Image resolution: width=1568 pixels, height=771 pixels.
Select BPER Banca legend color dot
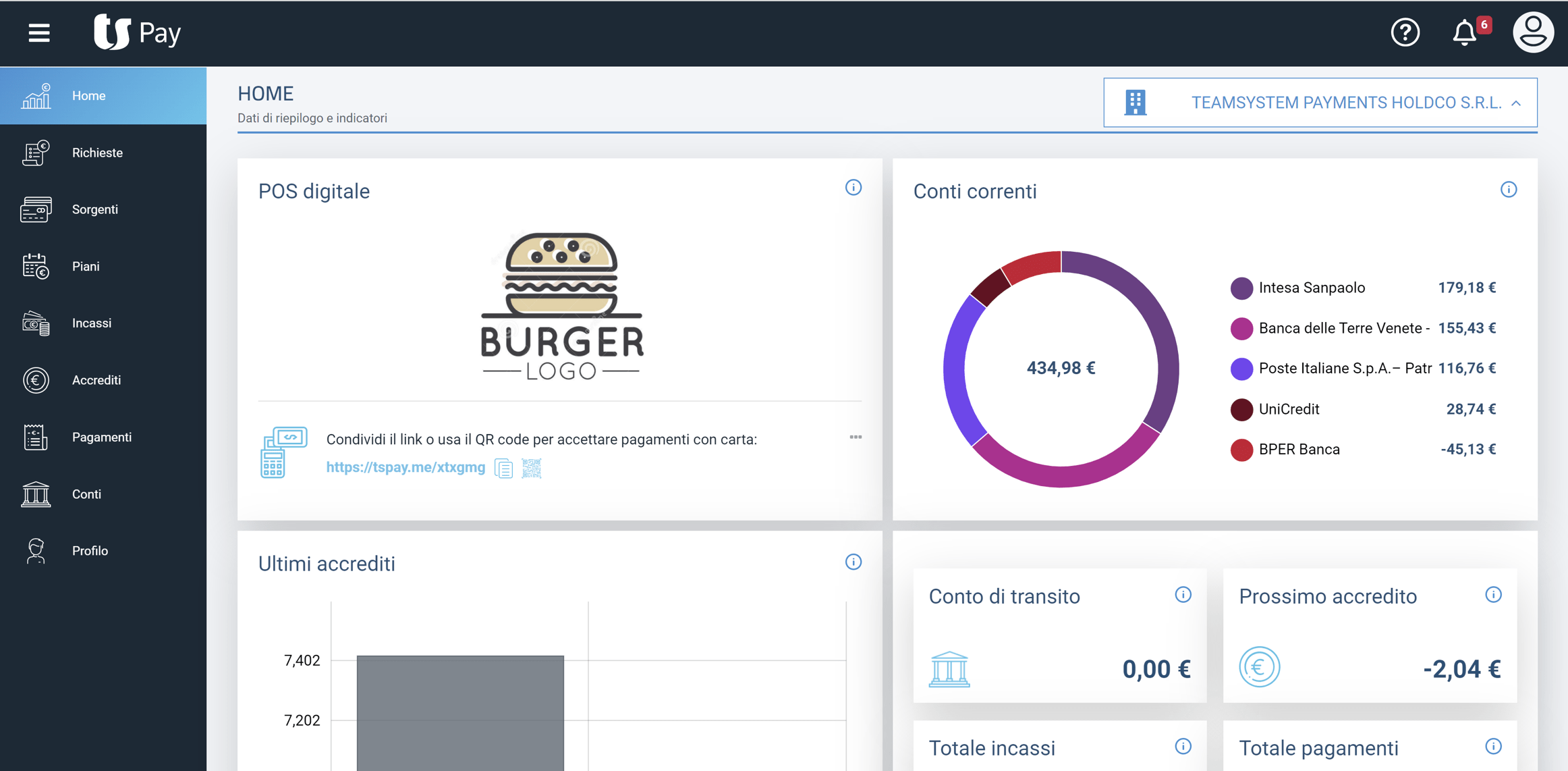1241,450
